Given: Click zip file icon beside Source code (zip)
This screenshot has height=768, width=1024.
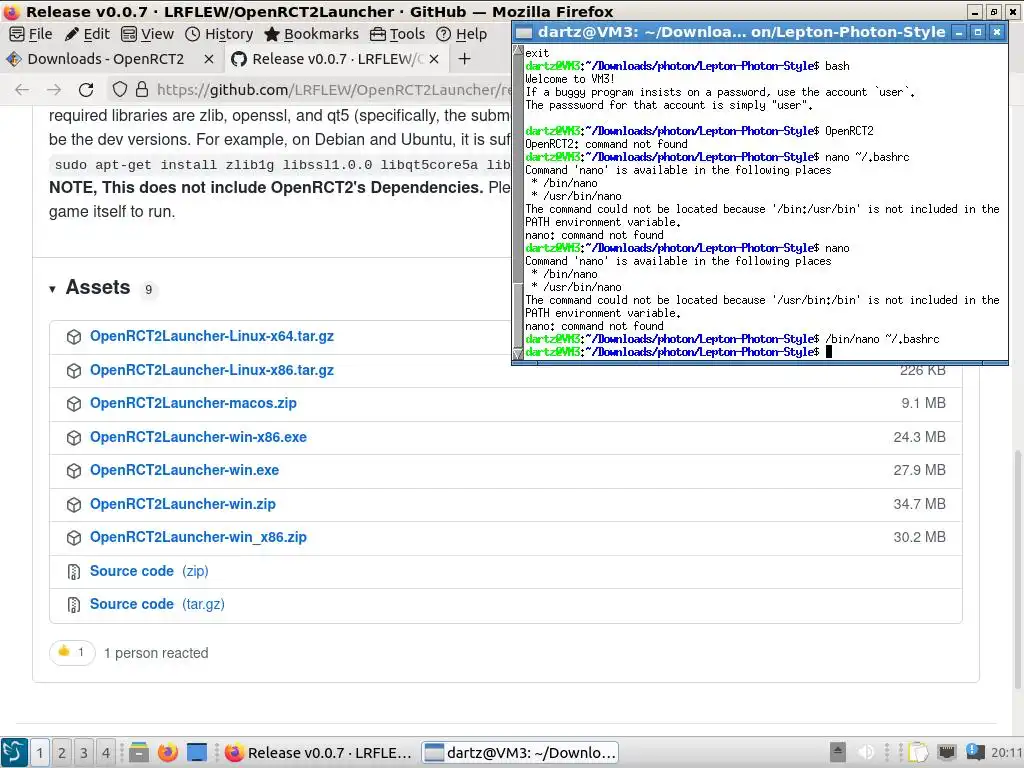Looking at the screenshot, I should coord(74,572).
